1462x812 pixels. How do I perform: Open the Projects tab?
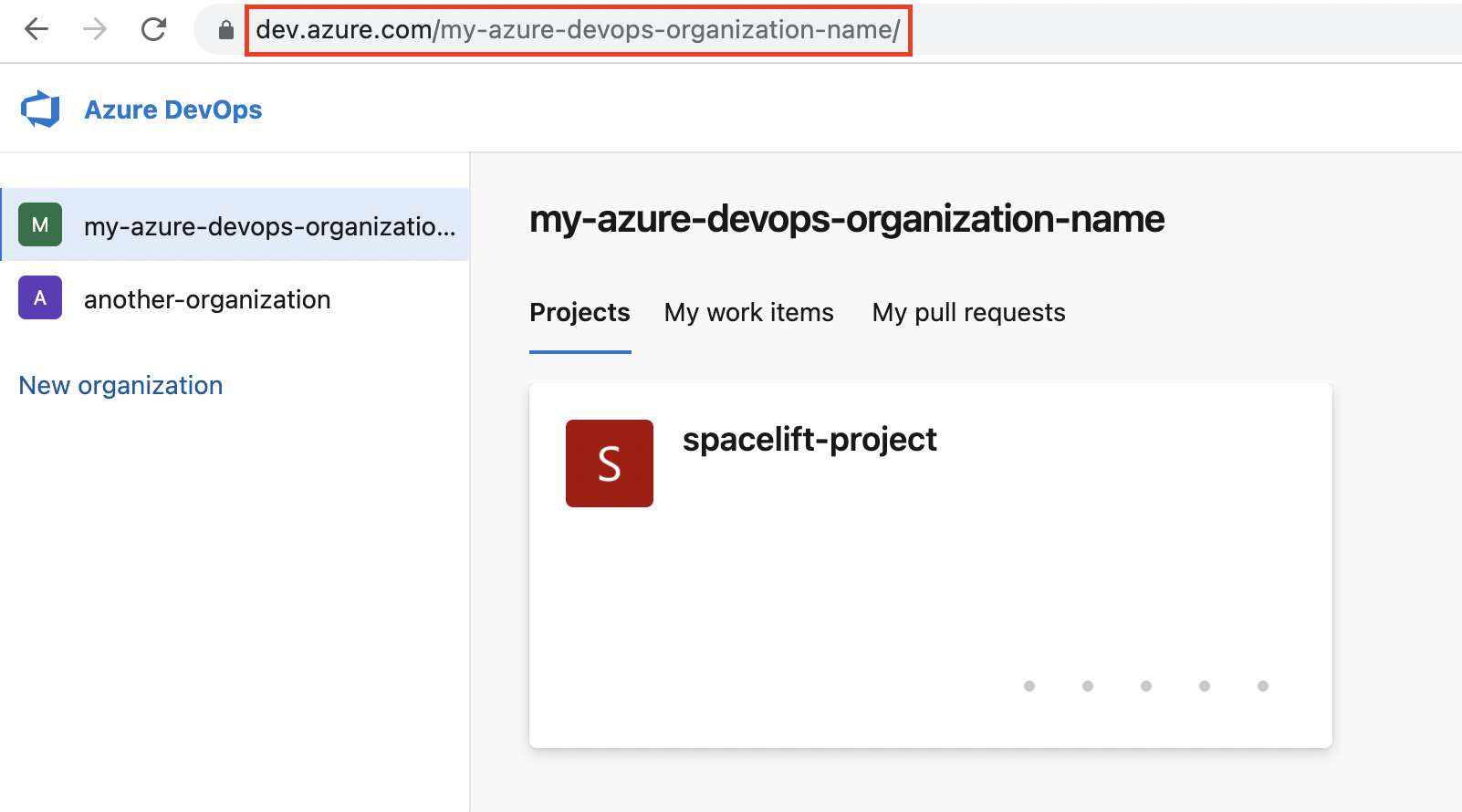click(580, 313)
